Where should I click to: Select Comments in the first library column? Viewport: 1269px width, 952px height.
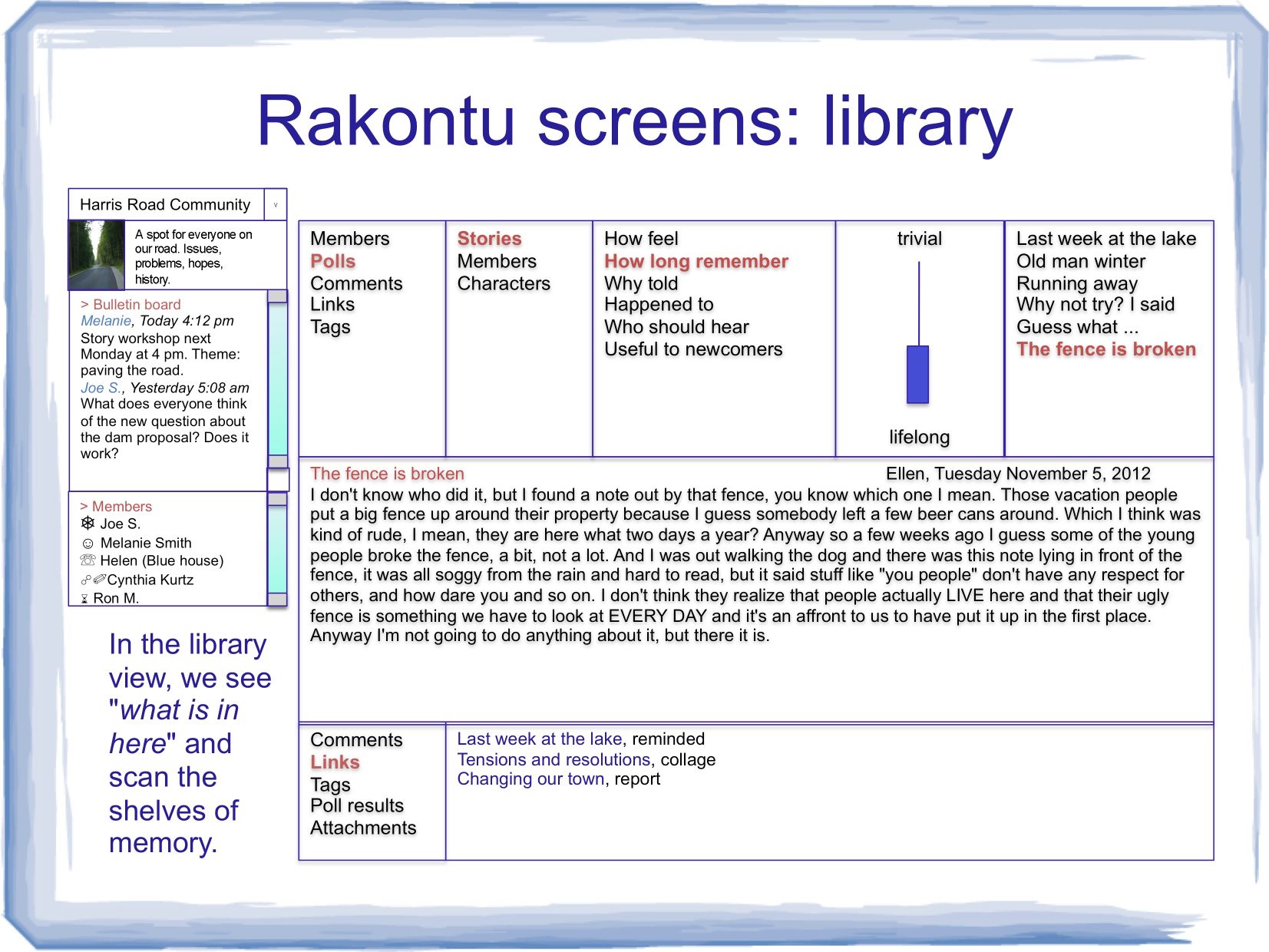pos(356,283)
